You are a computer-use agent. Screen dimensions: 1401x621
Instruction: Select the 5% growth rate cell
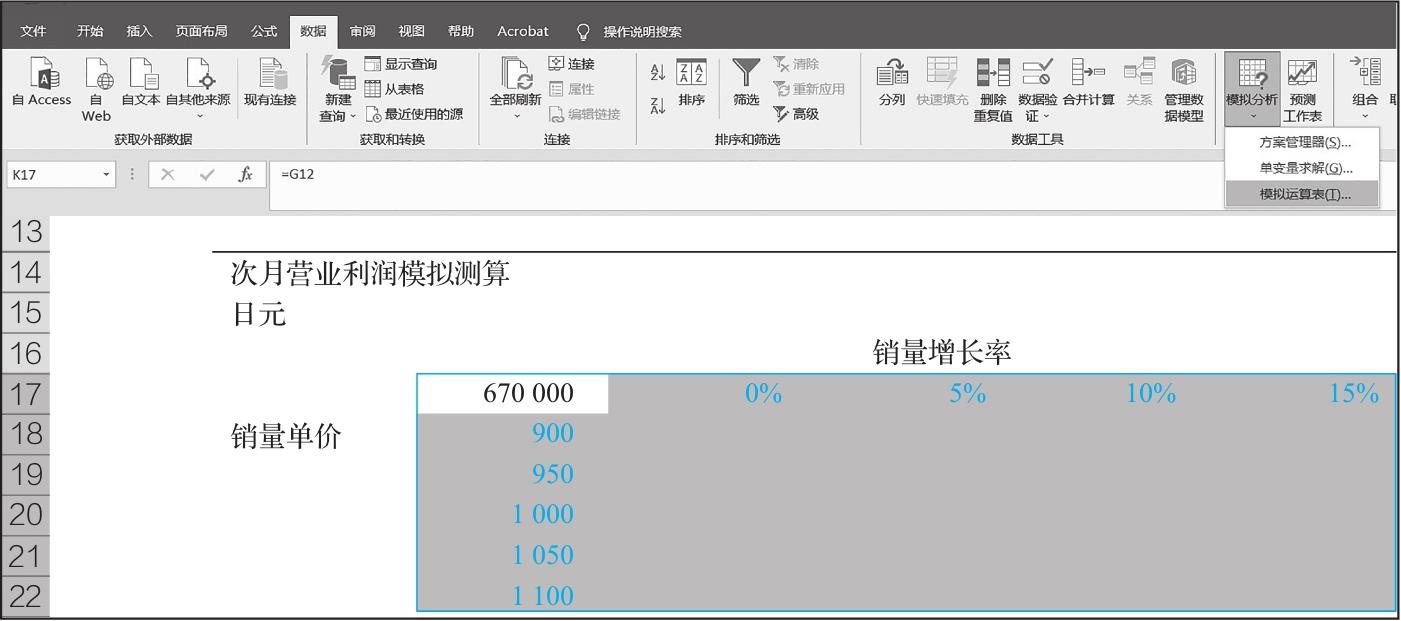(x=897, y=394)
